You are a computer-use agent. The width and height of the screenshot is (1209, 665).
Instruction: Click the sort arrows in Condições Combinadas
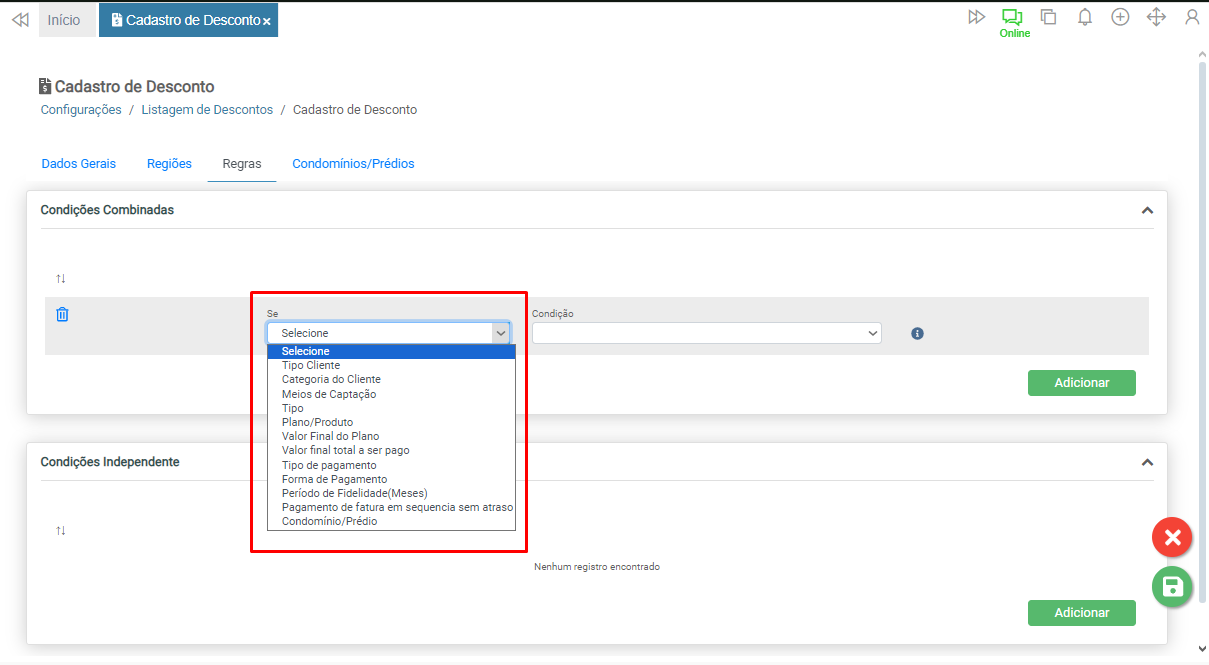pos(61,278)
